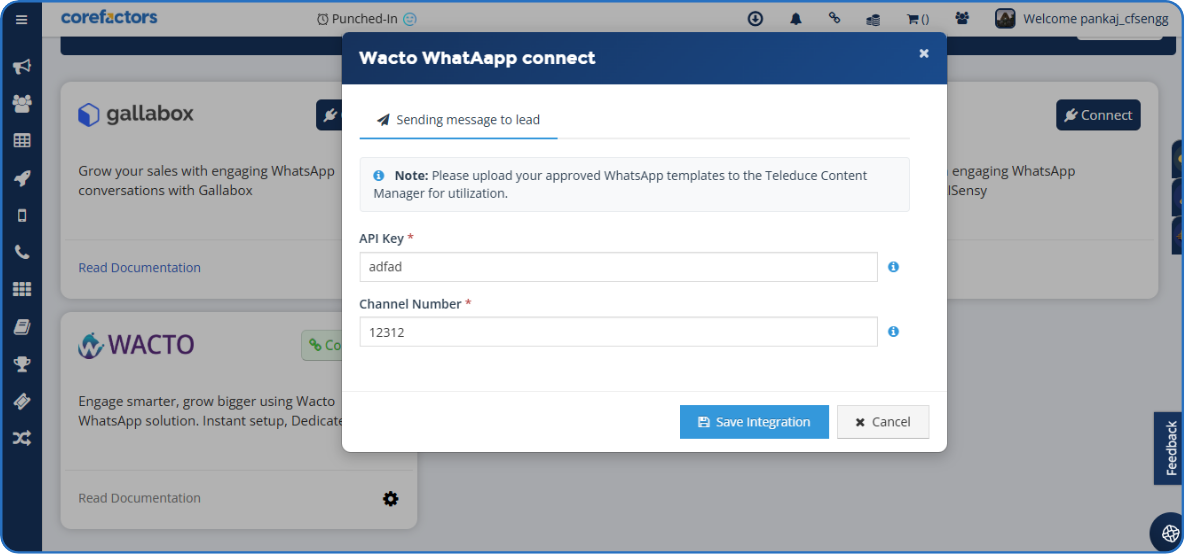Click the Channel Number info icon
Image resolution: width=1185 pixels, height=555 pixels.
pyautogui.click(x=893, y=331)
